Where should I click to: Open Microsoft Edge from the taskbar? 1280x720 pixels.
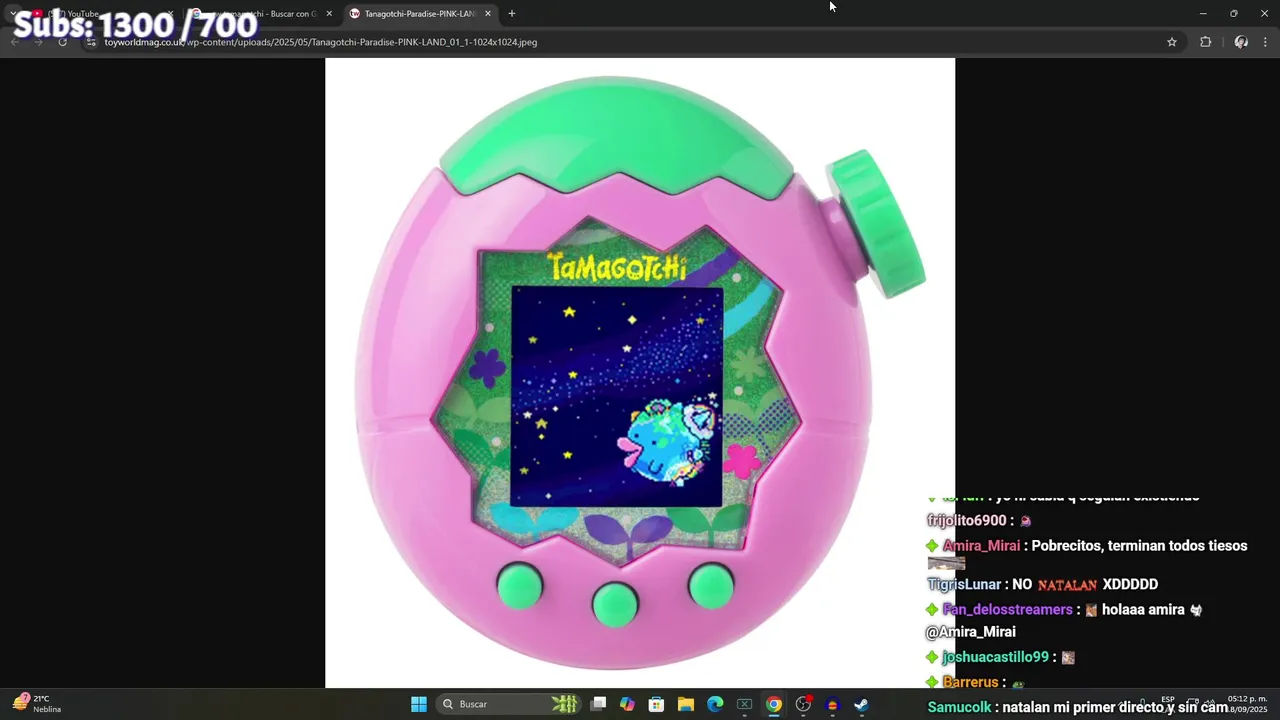pos(715,704)
